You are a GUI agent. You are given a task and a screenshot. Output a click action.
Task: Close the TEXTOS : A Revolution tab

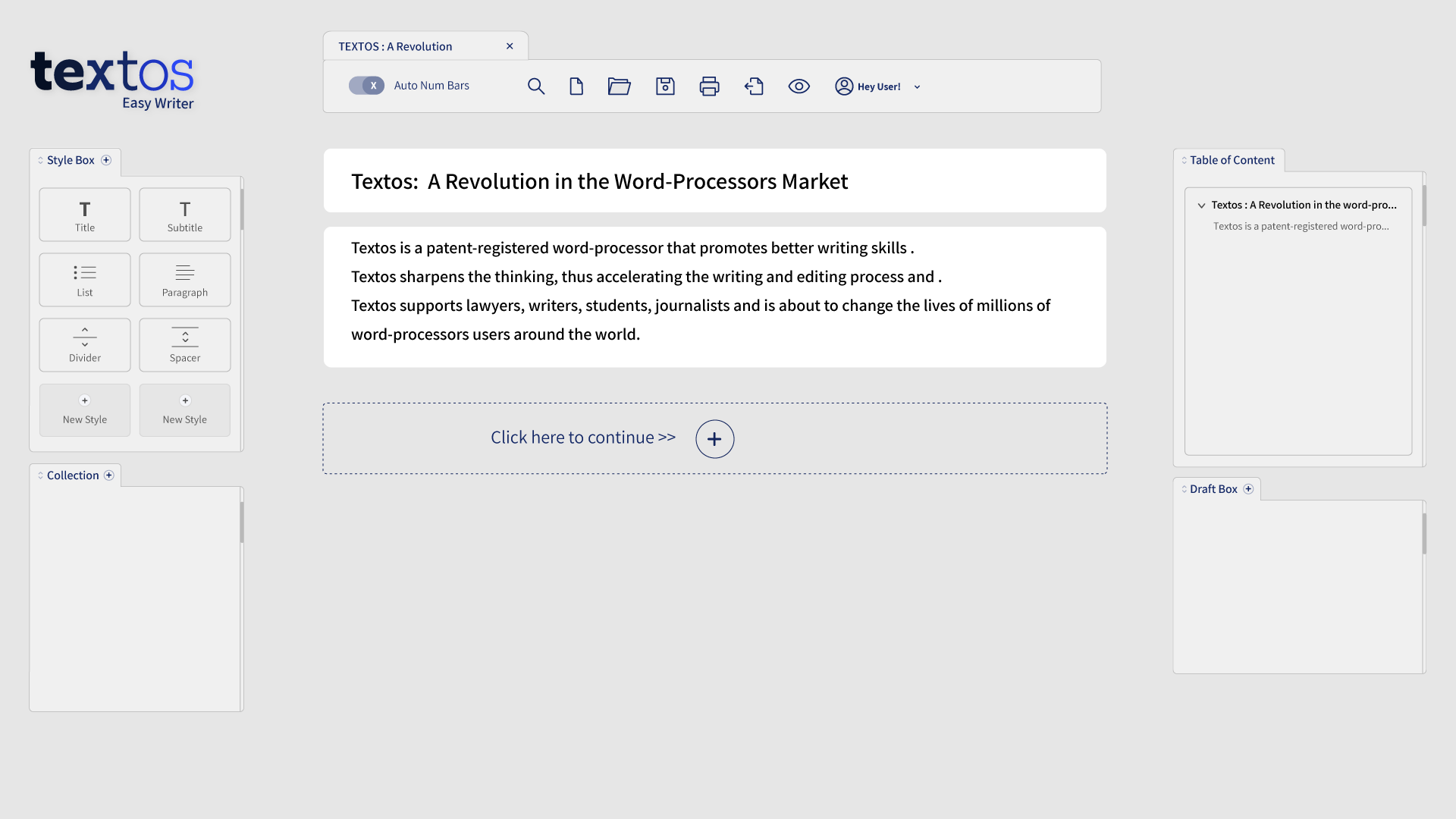pos(510,46)
